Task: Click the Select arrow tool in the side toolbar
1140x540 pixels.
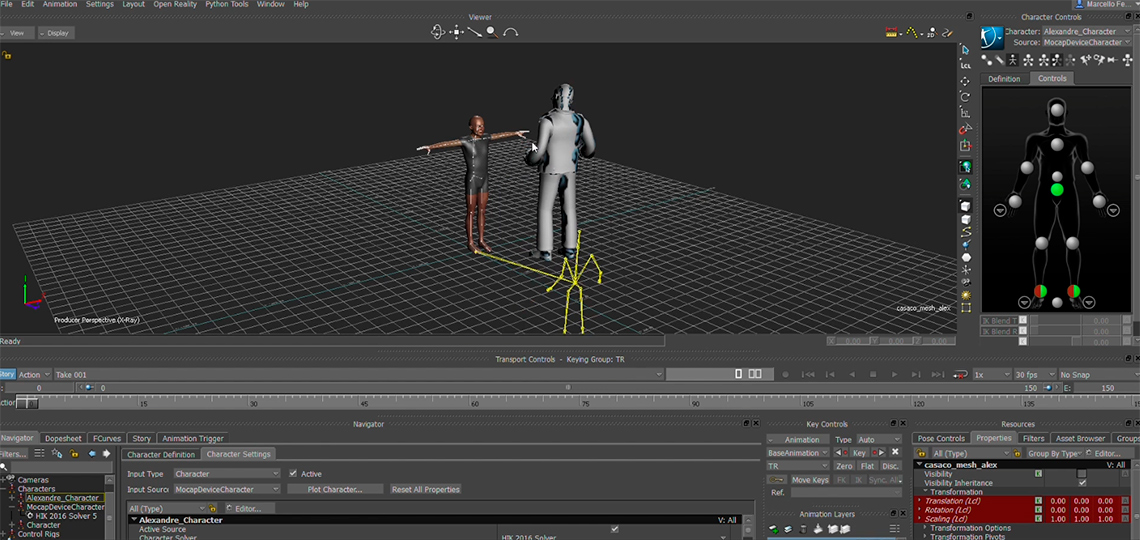Action: point(965,49)
